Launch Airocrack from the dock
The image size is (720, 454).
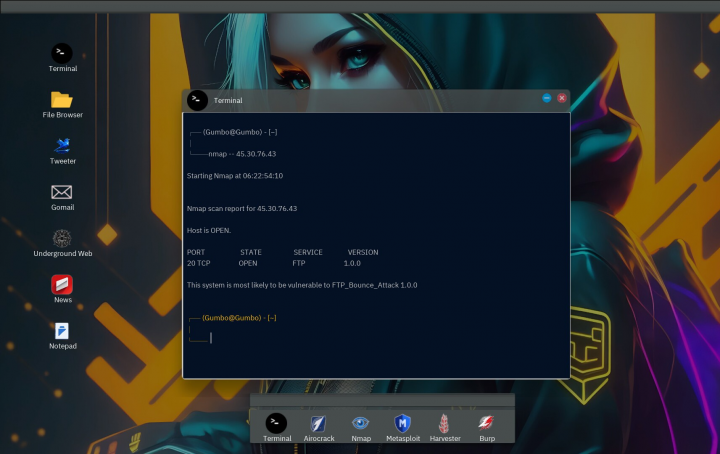coord(318,423)
